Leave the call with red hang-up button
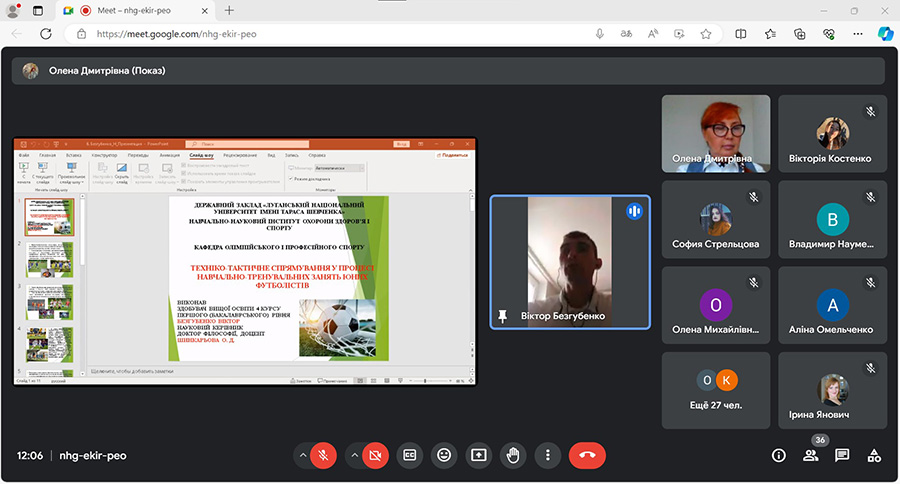900x484 pixels. click(x=587, y=455)
